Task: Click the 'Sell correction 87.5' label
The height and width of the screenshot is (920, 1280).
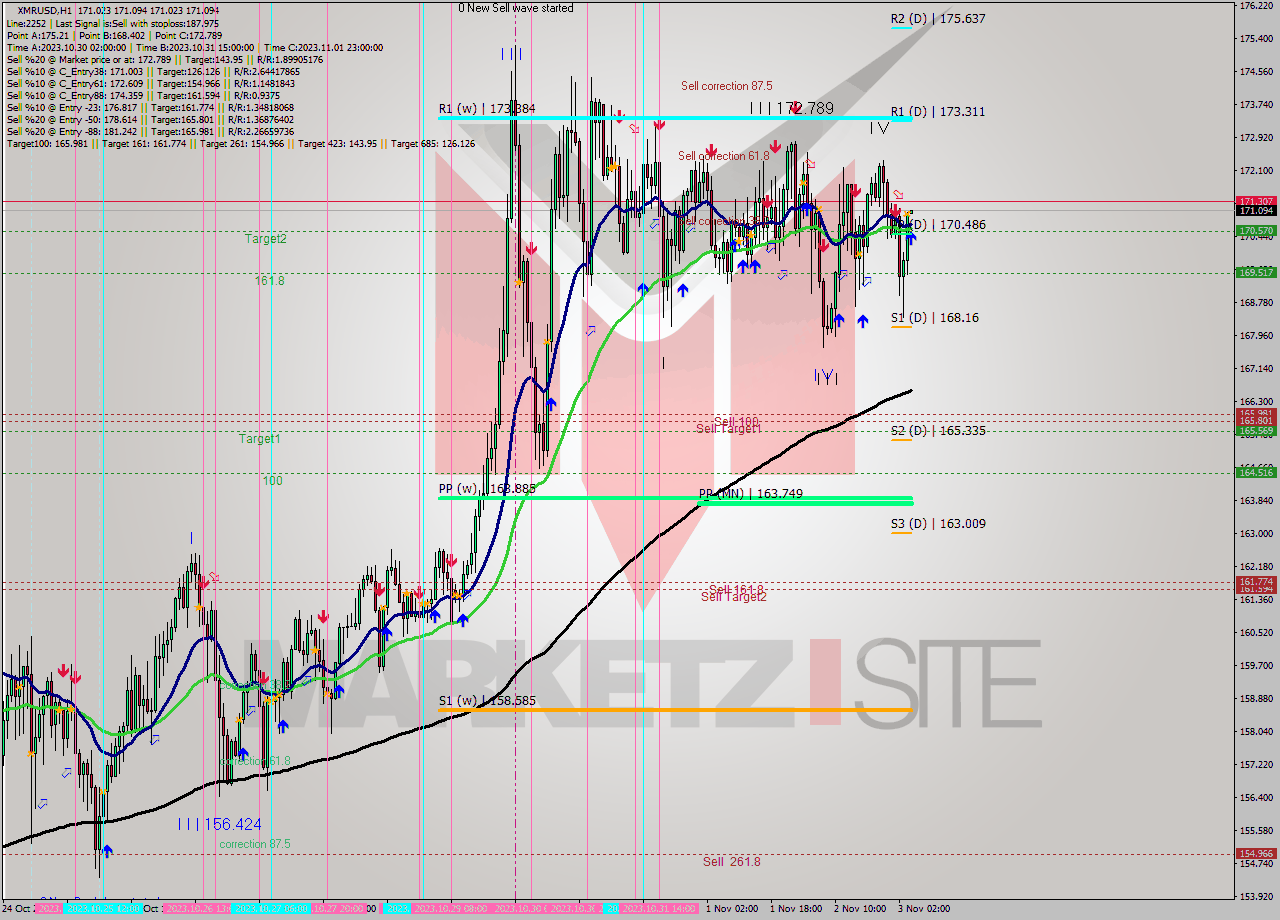Action: click(x=727, y=86)
